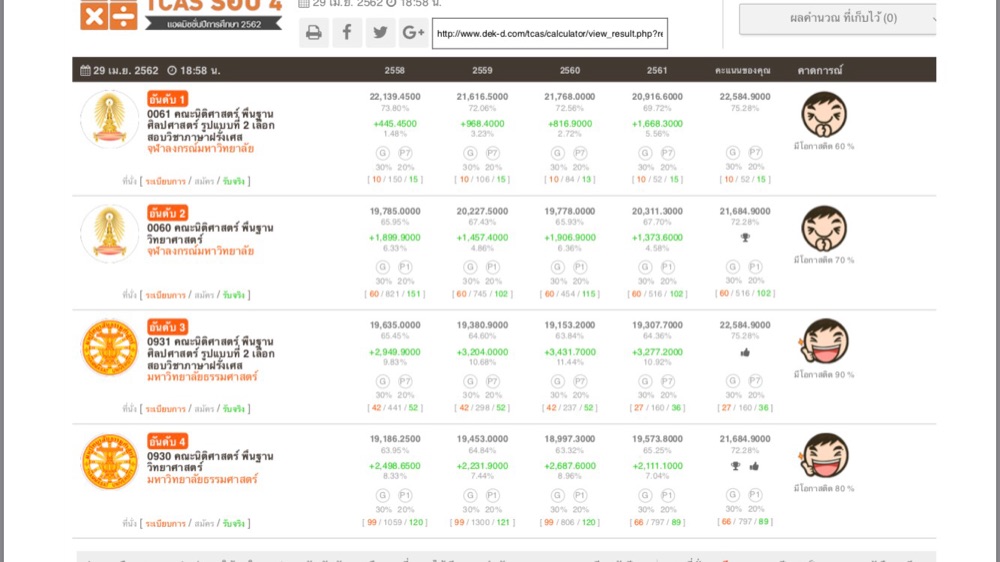Click the อันดับ 3 rank badge
The image size is (1000, 562).
pyautogui.click(x=167, y=327)
